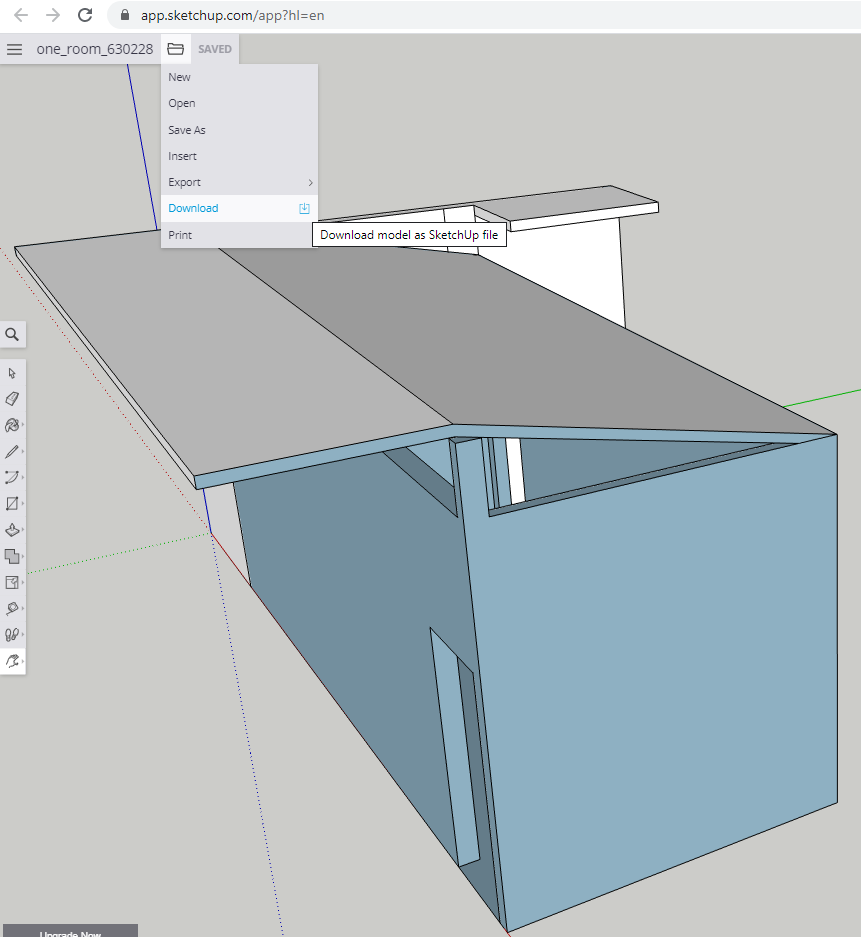Open the search magnifier in the sidebar
The height and width of the screenshot is (937, 861).
(12, 334)
